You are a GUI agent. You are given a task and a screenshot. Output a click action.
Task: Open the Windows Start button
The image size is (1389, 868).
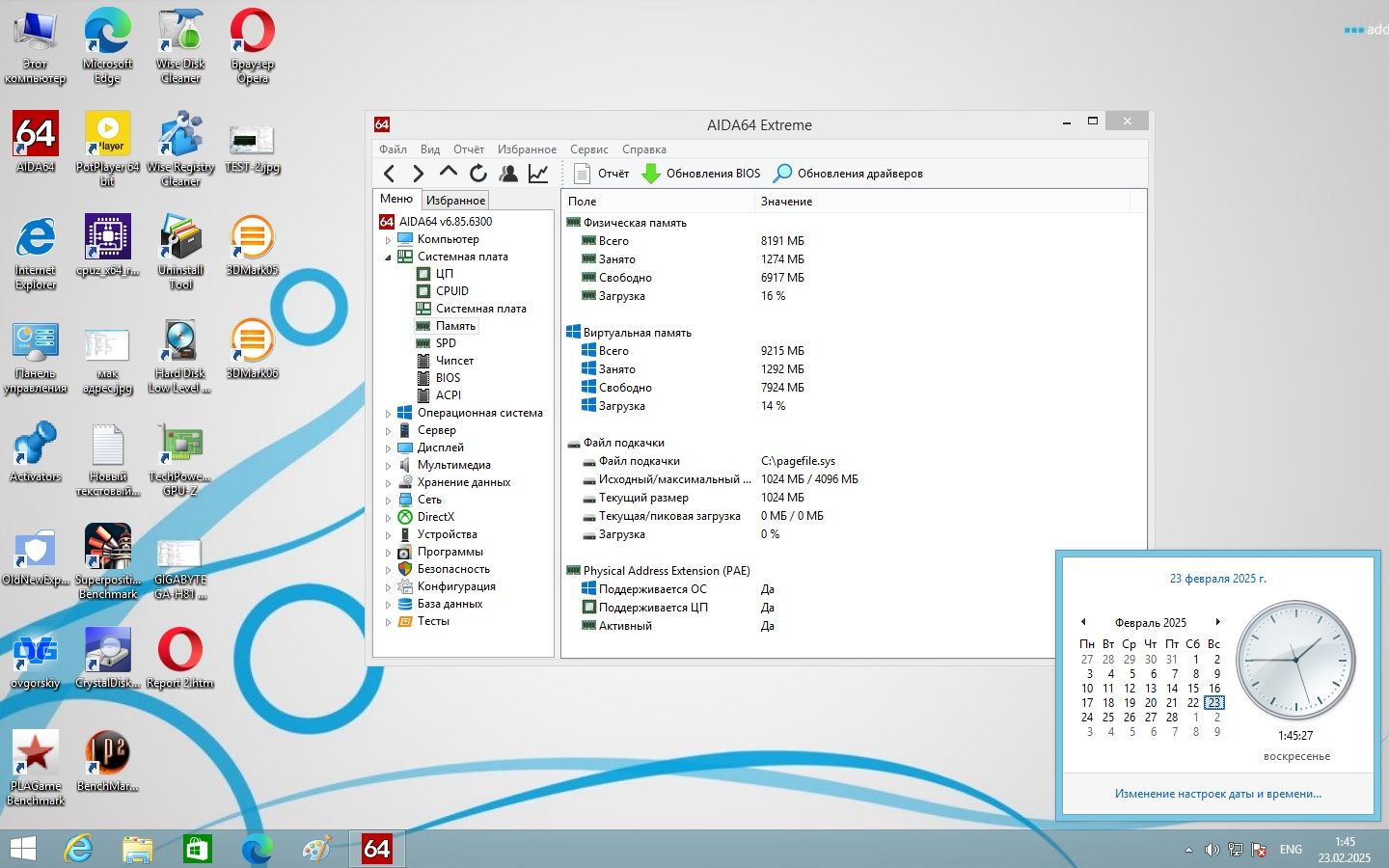coord(22,849)
